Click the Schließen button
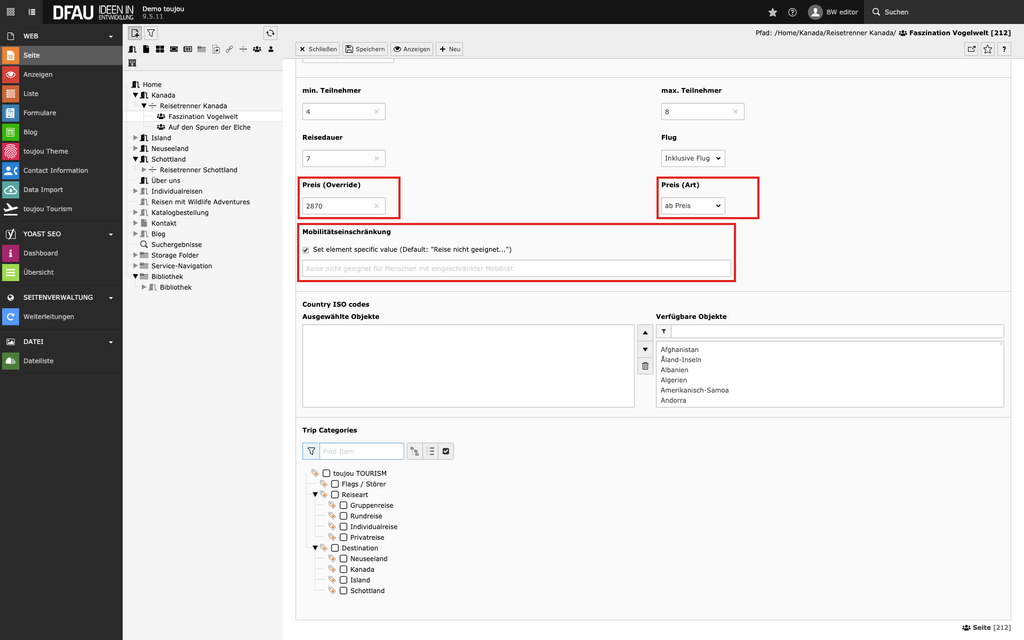This screenshot has width=1024, height=640. (x=317, y=49)
